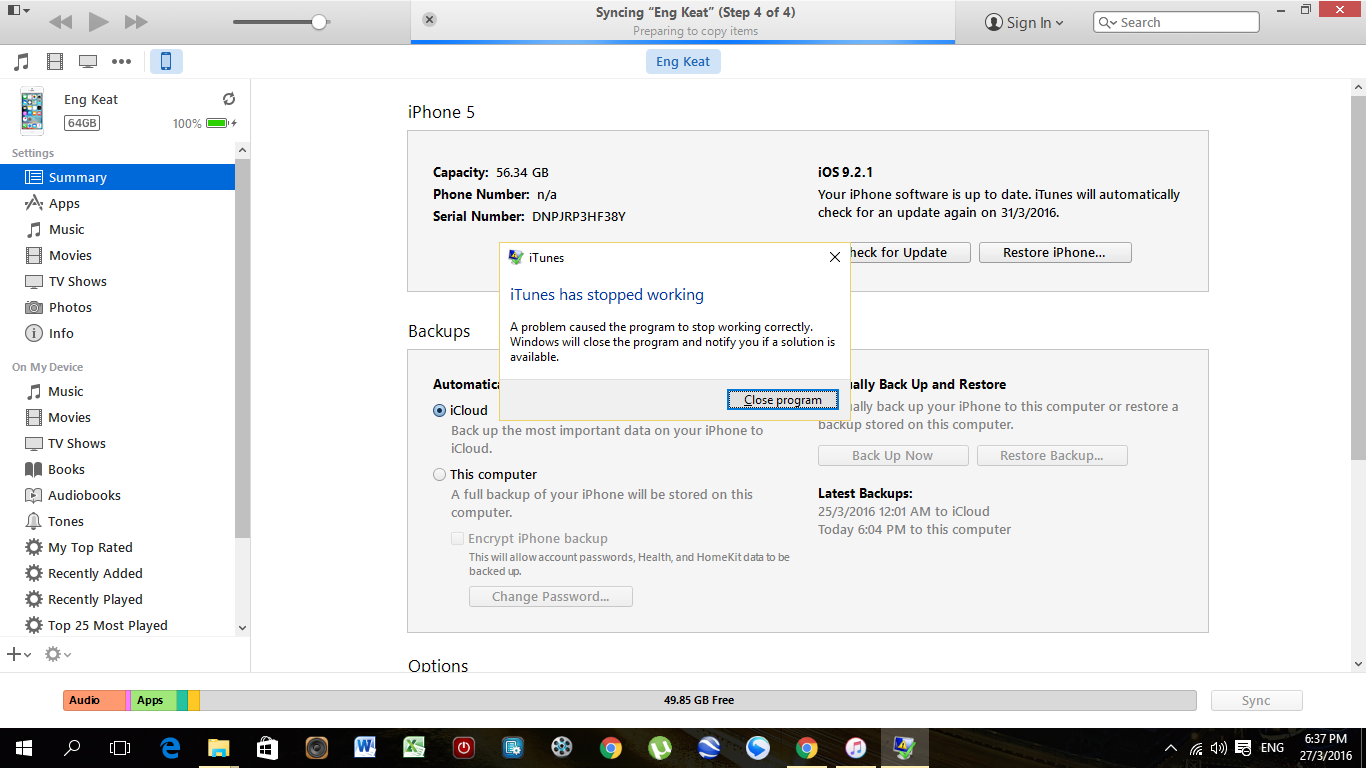Open the iTunes window menu dropdown at top-left

click(18, 10)
